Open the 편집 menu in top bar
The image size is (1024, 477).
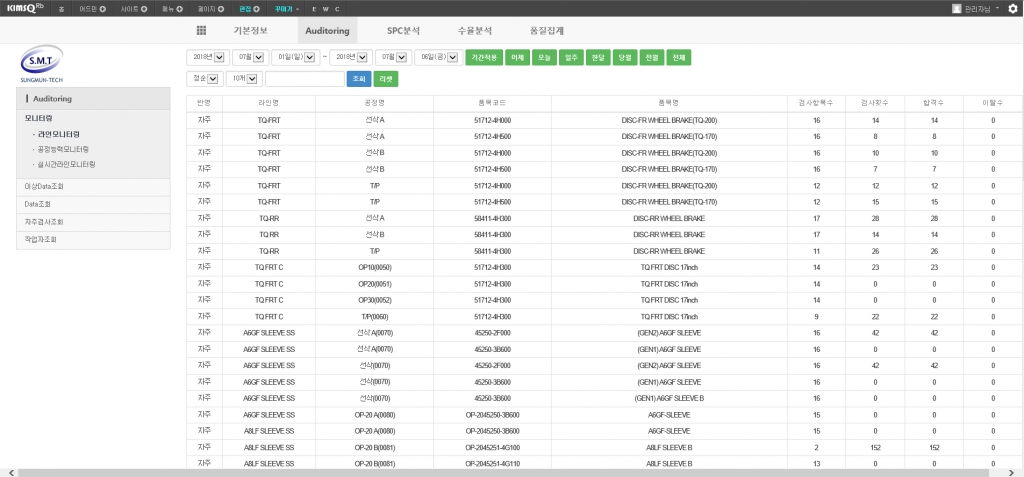pos(249,9)
